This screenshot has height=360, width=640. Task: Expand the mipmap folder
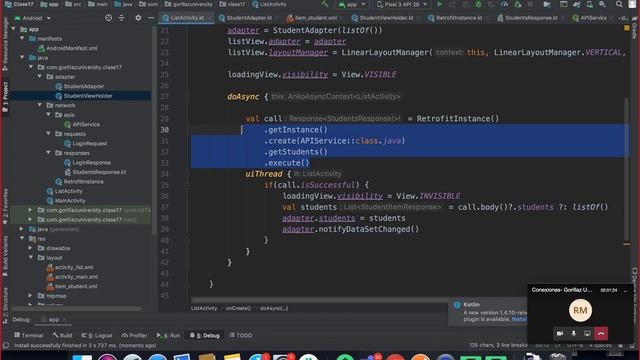tap(31, 296)
